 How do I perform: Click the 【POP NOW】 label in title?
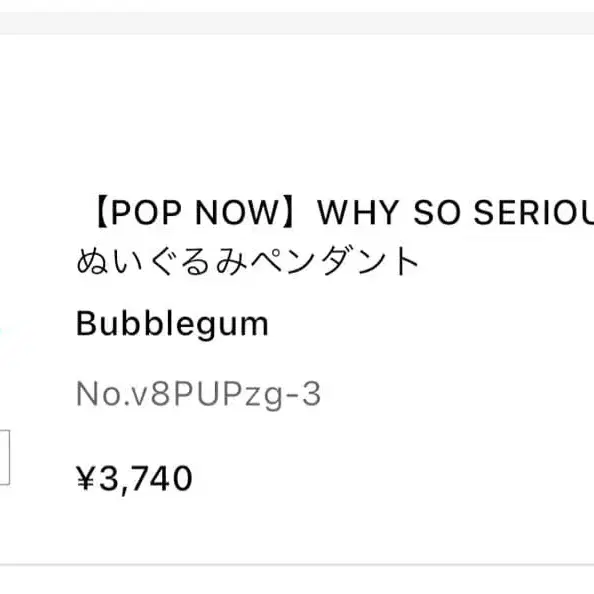click(196, 212)
